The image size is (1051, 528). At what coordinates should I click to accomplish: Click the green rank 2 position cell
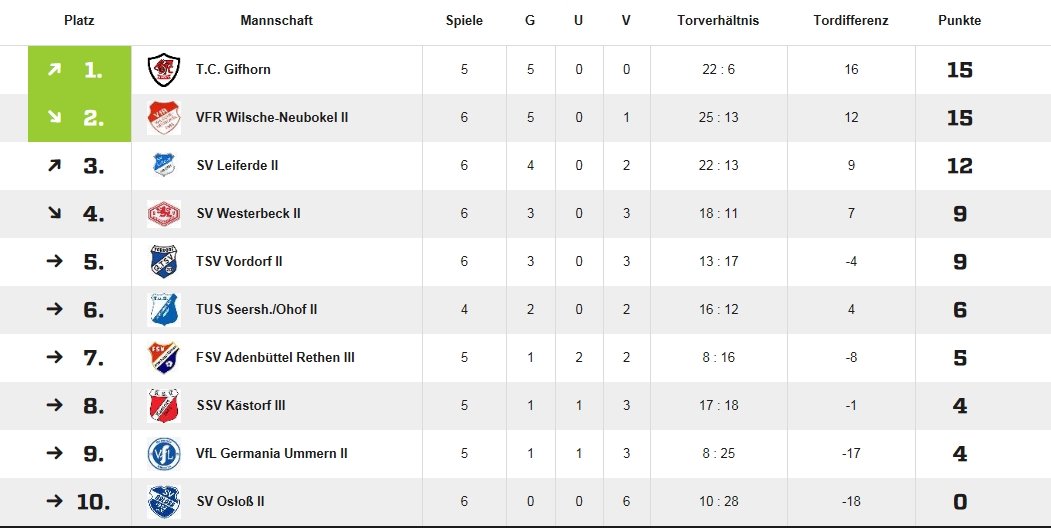[x=79, y=118]
